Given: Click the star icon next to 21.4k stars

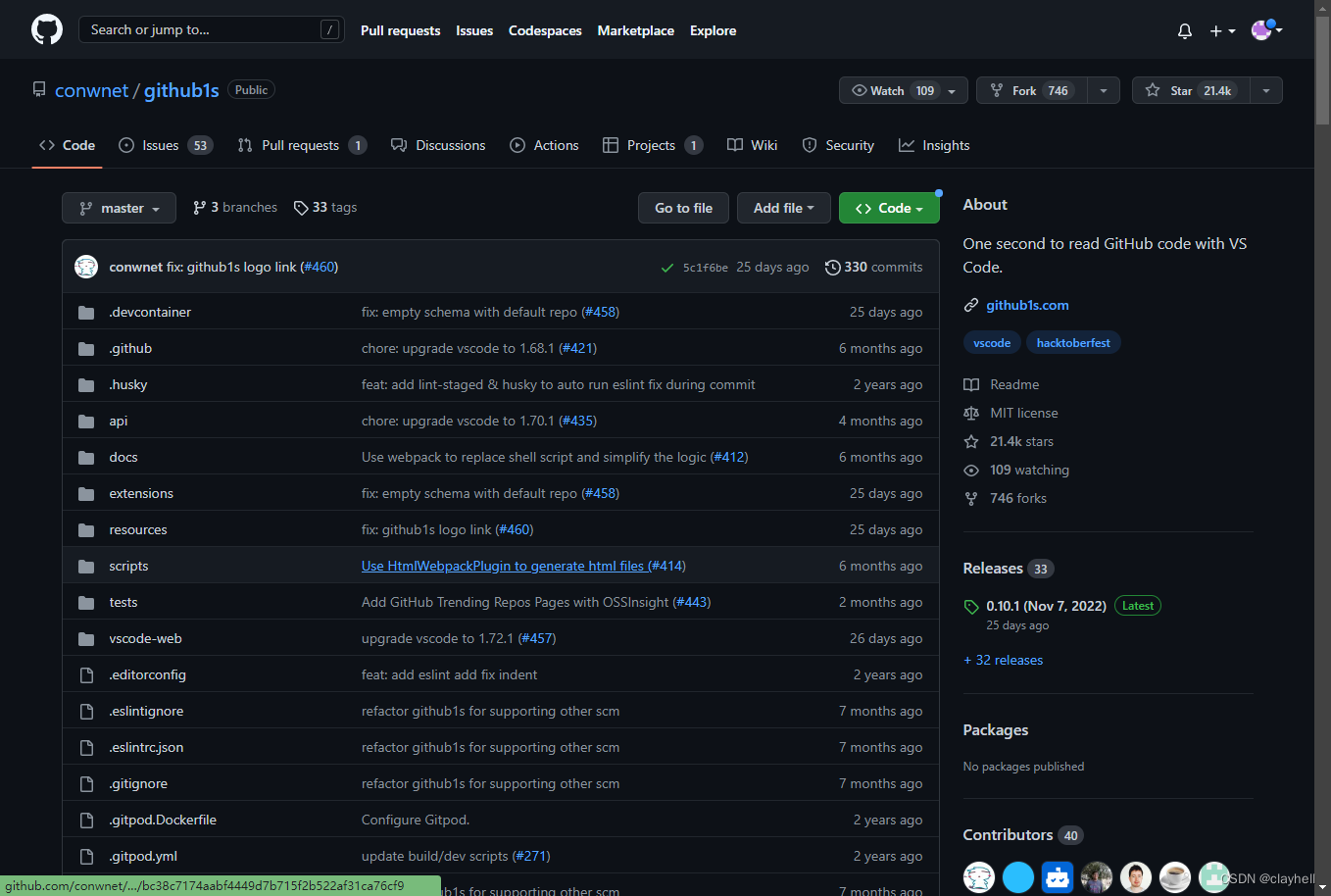Looking at the screenshot, I should (971, 442).
